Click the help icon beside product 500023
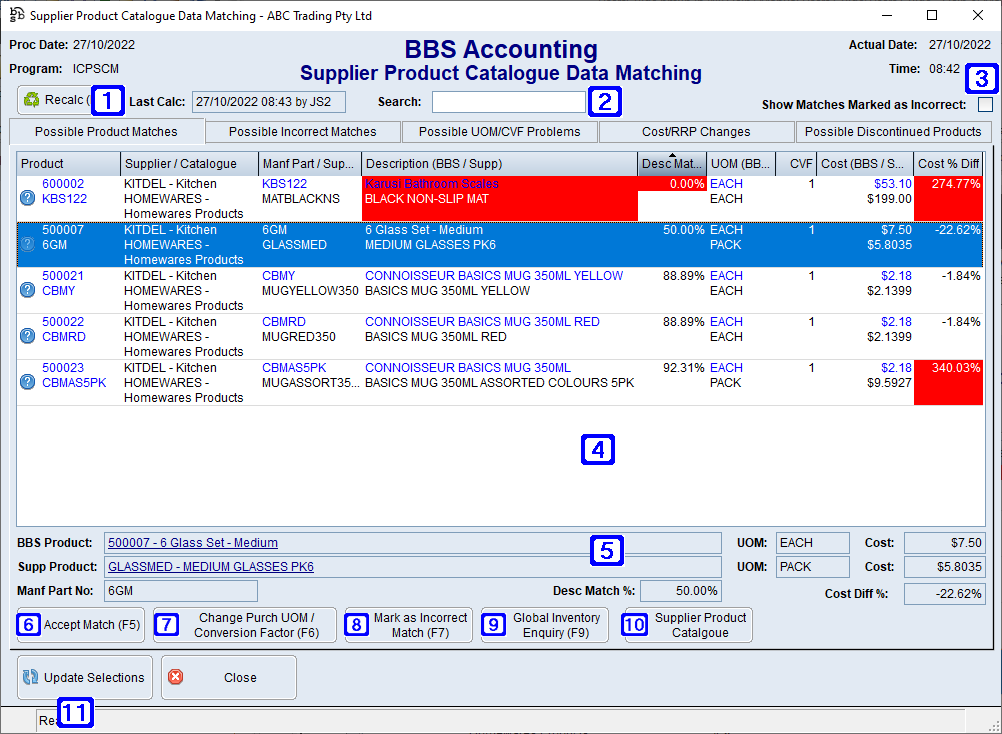The height and width of the screenshot is (734, 1002). tap(27, 382)
